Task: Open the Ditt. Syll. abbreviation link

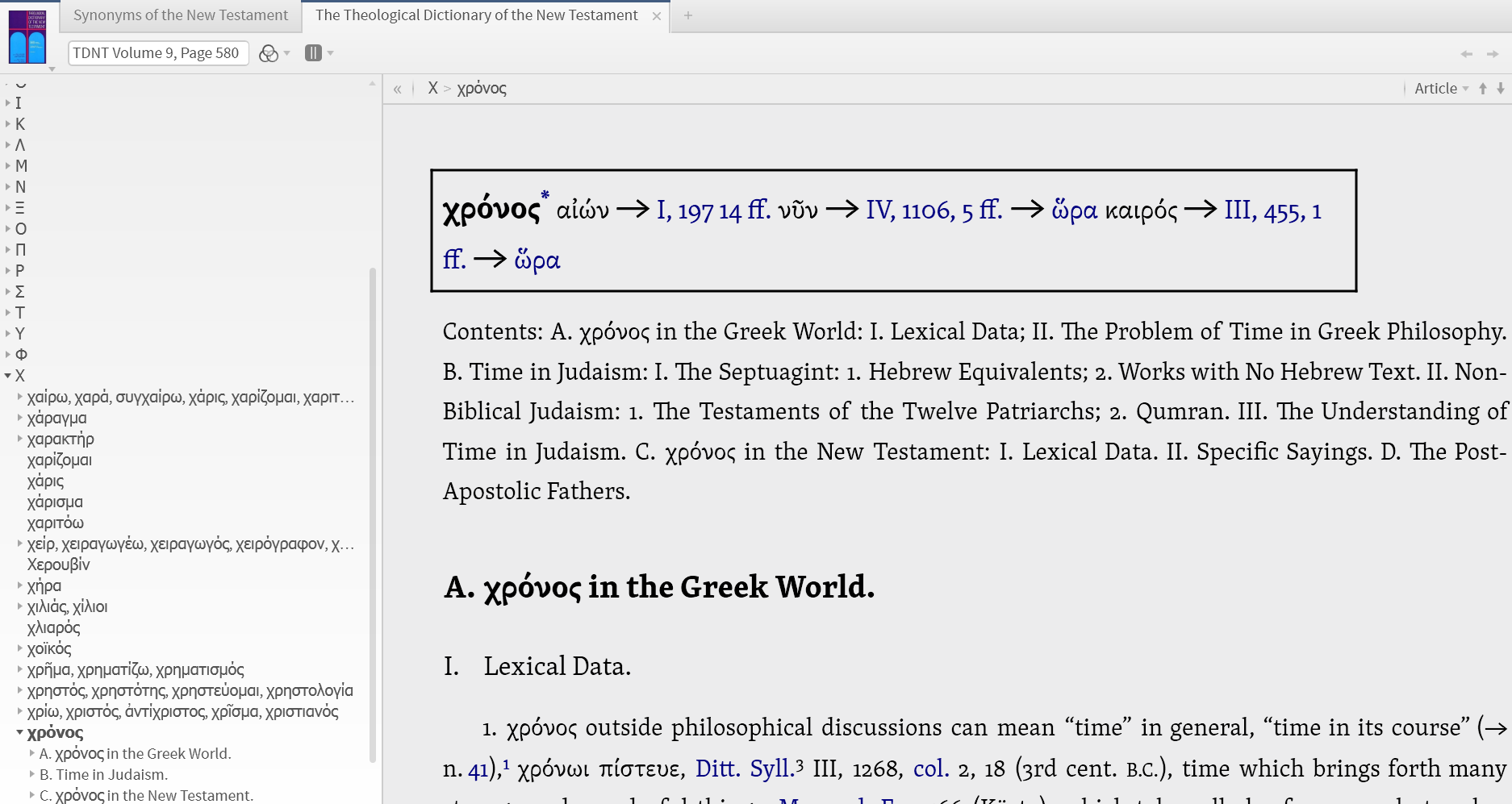Action: click(x=745, y=769)
